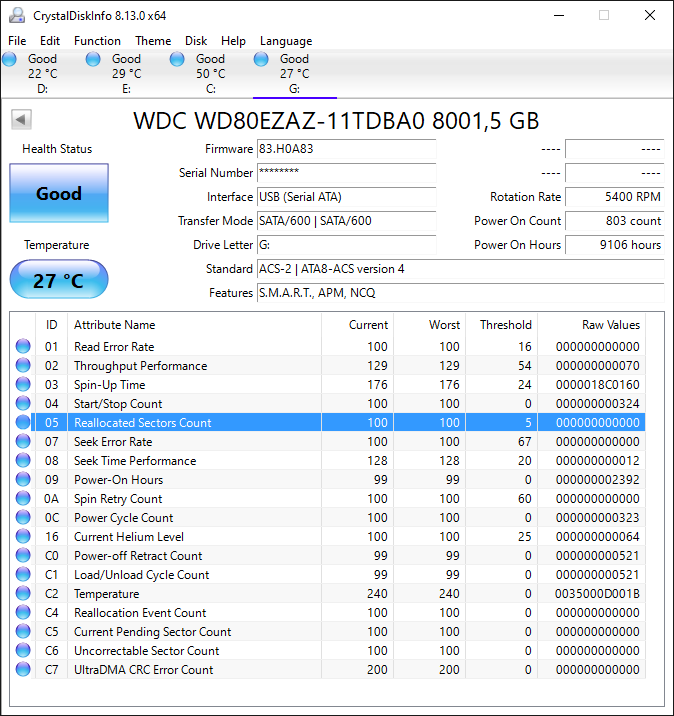Click the status orb of Start/Stop Count
Viewport: 674px width, 716px height.
[x=23, y=403]
